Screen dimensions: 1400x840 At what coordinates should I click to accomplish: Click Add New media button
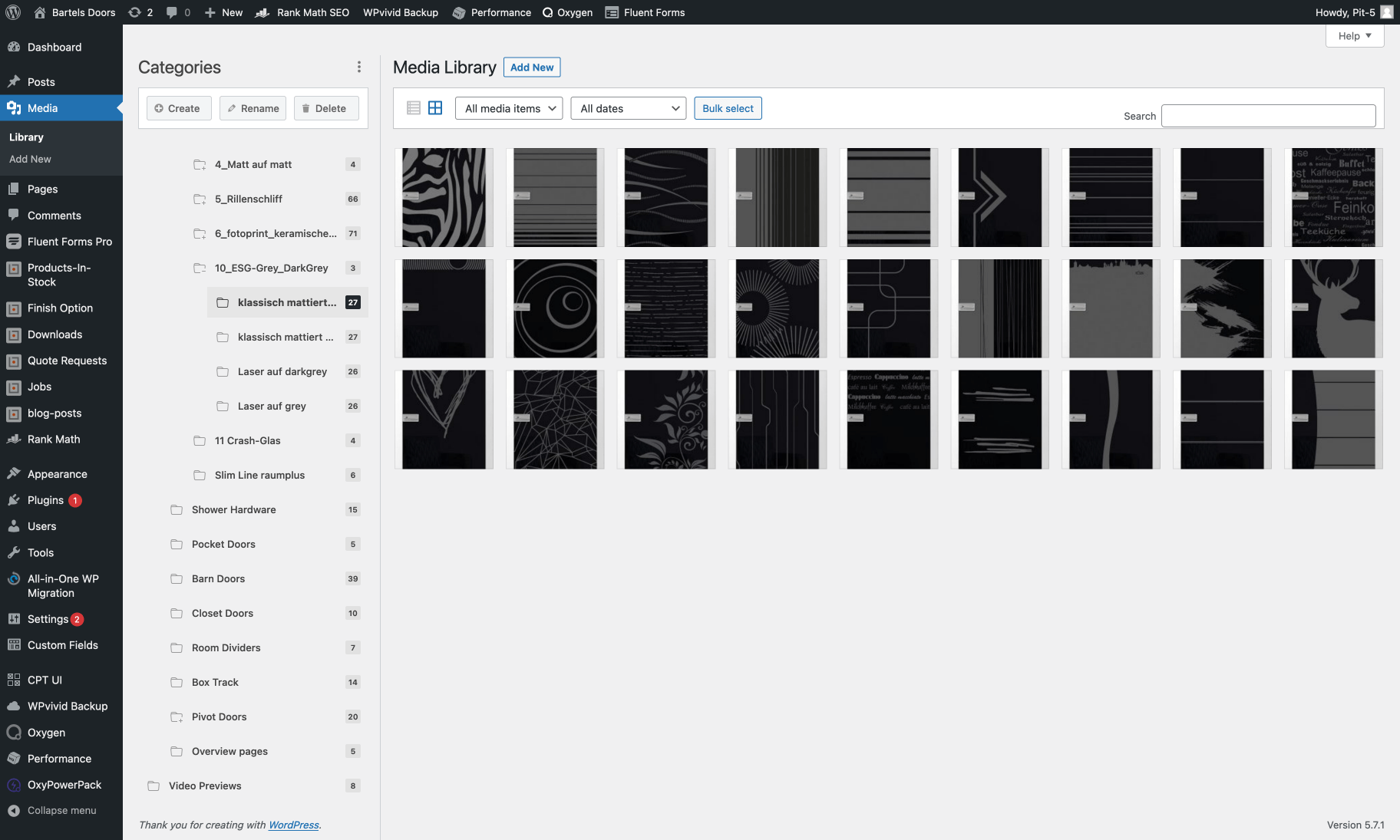click(531, 68)
